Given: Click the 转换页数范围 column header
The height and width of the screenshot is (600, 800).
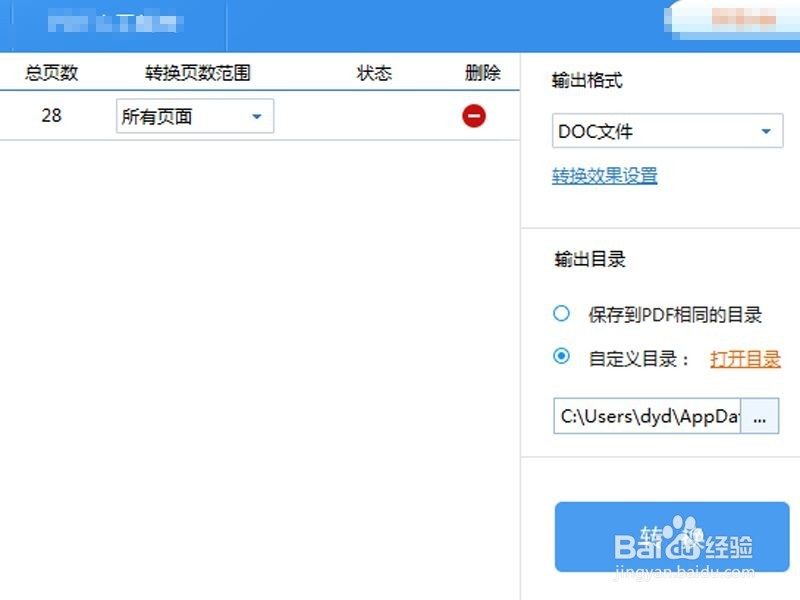Looking at the screenshot, I should pos(195,72).
